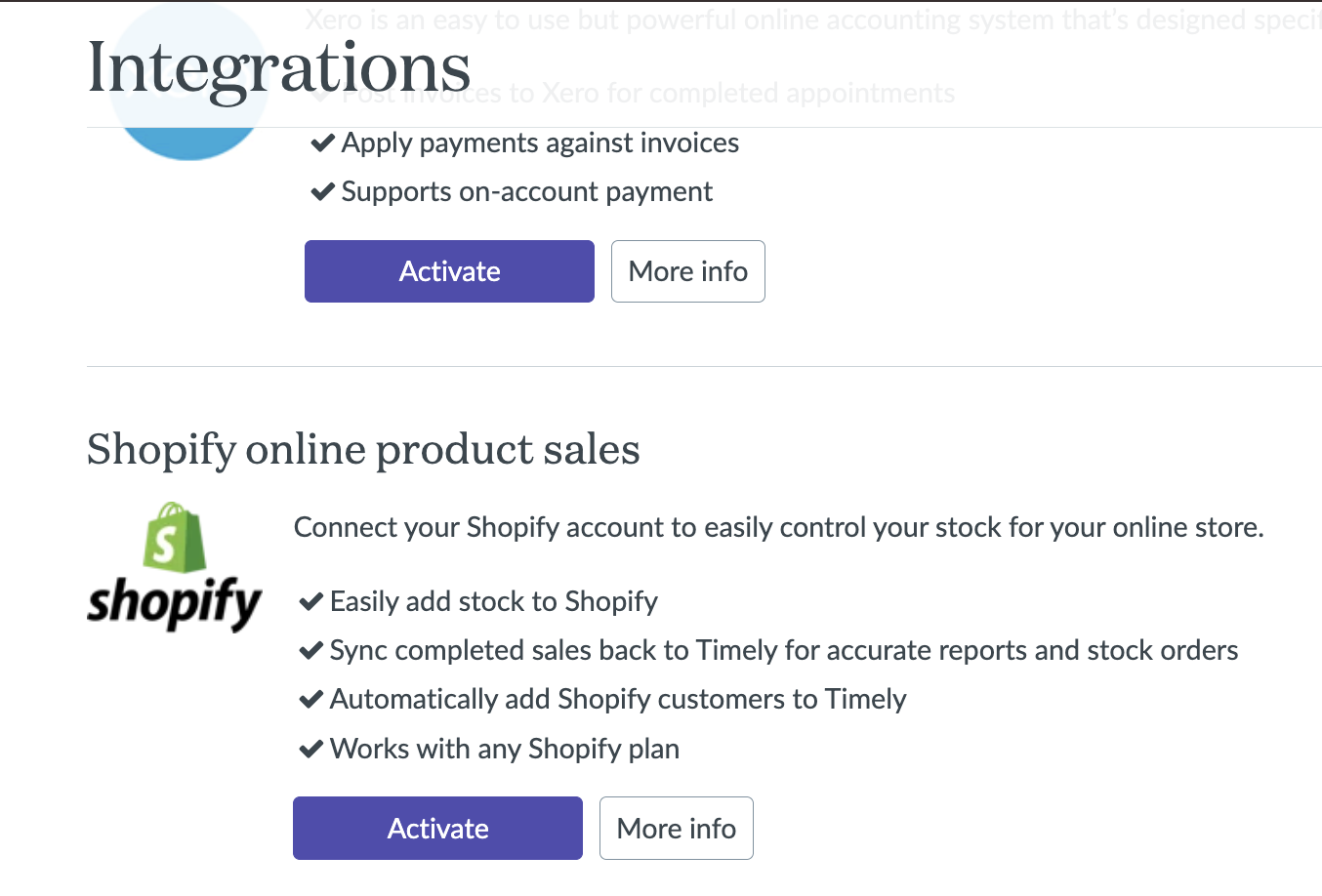The width and height of the screenshot is (1322, 896).
Task: Open More info for Shopify
Action: [676, 829]
